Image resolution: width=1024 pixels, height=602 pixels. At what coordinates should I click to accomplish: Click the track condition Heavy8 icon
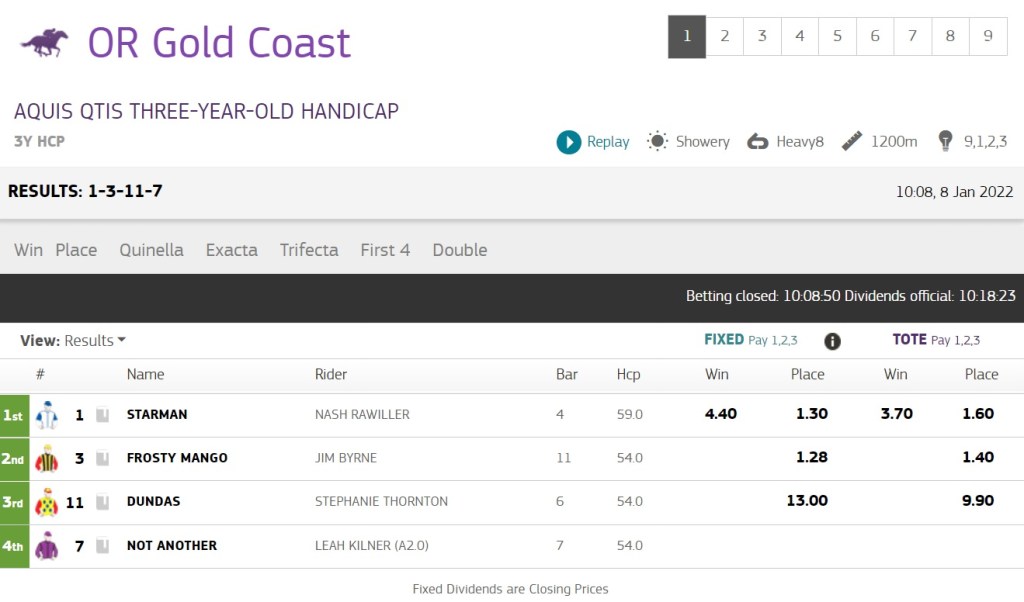[757, 142]
